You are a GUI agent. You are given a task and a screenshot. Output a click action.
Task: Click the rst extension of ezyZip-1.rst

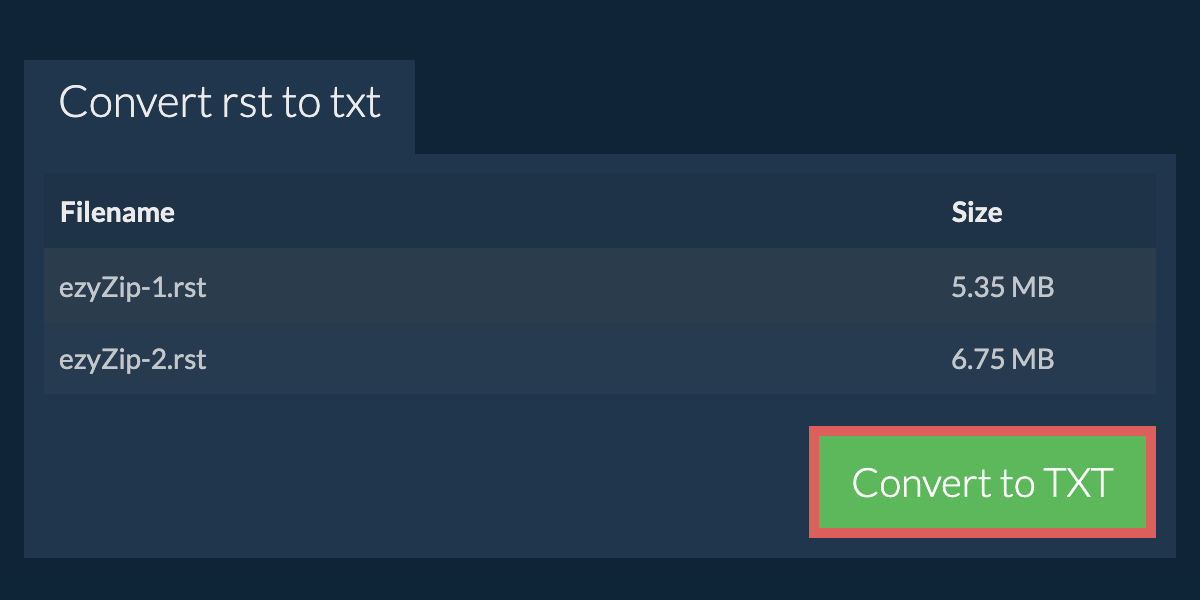point(190,288)
